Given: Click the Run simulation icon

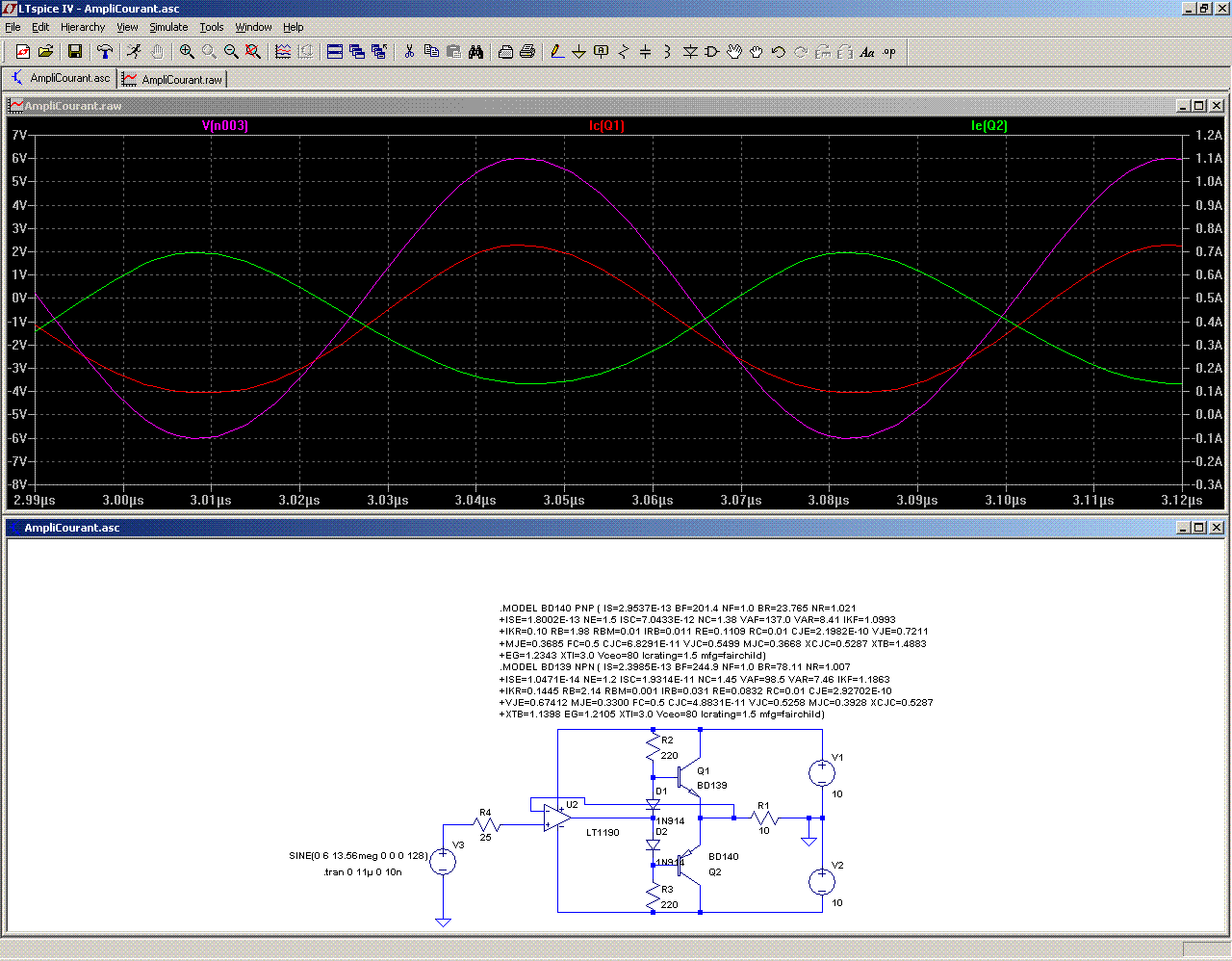Looking at the screenshot, I should tap(134, 52).
